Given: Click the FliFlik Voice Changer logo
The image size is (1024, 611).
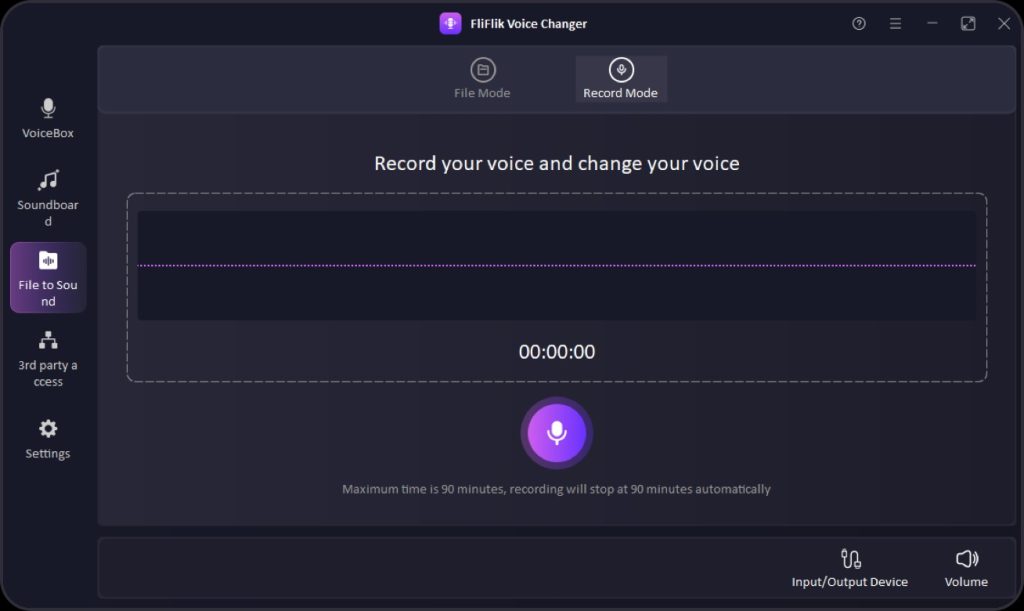Looking at the screenshot, I should pos(450,24).
